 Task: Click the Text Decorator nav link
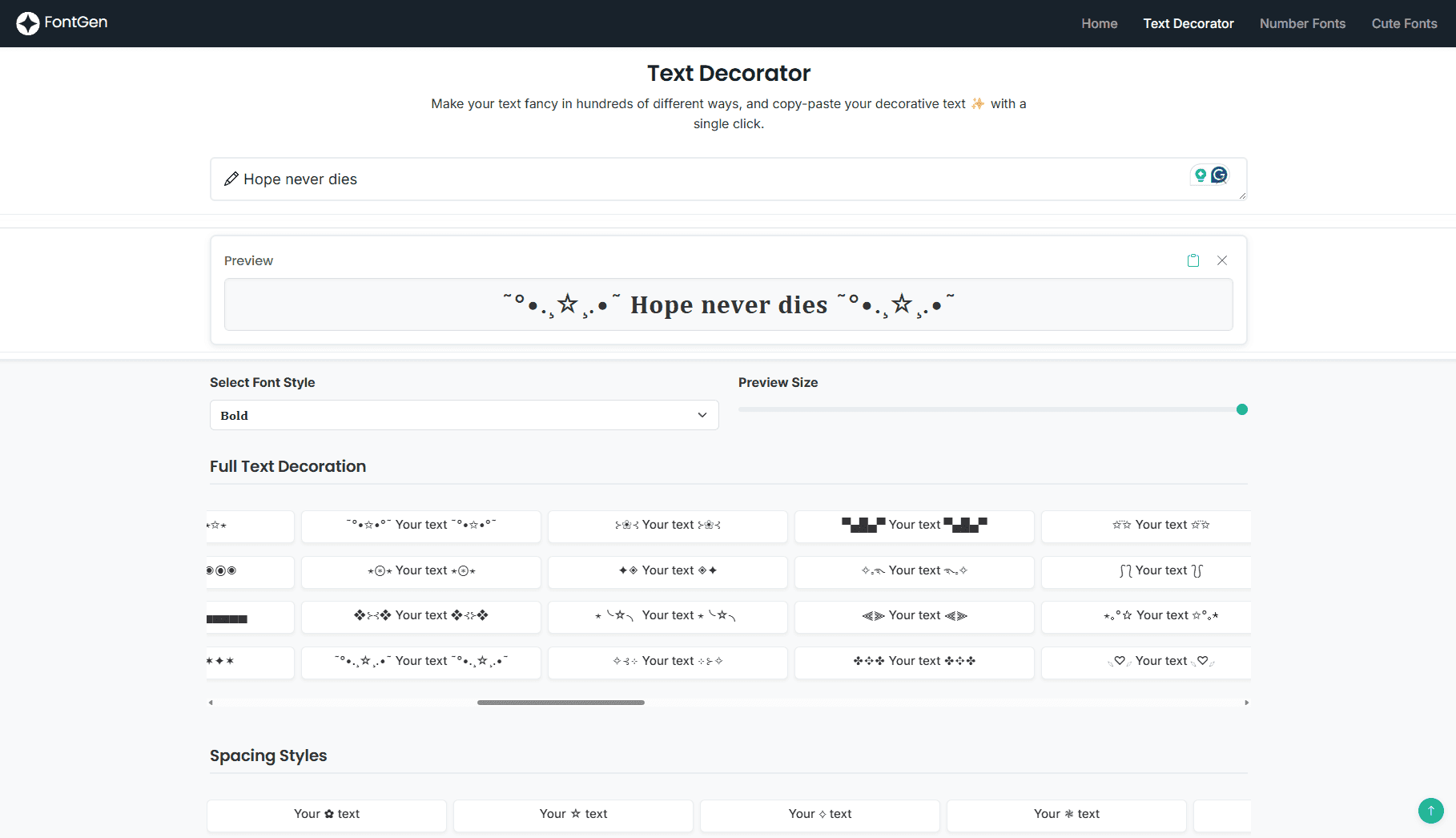[1188, 23]
